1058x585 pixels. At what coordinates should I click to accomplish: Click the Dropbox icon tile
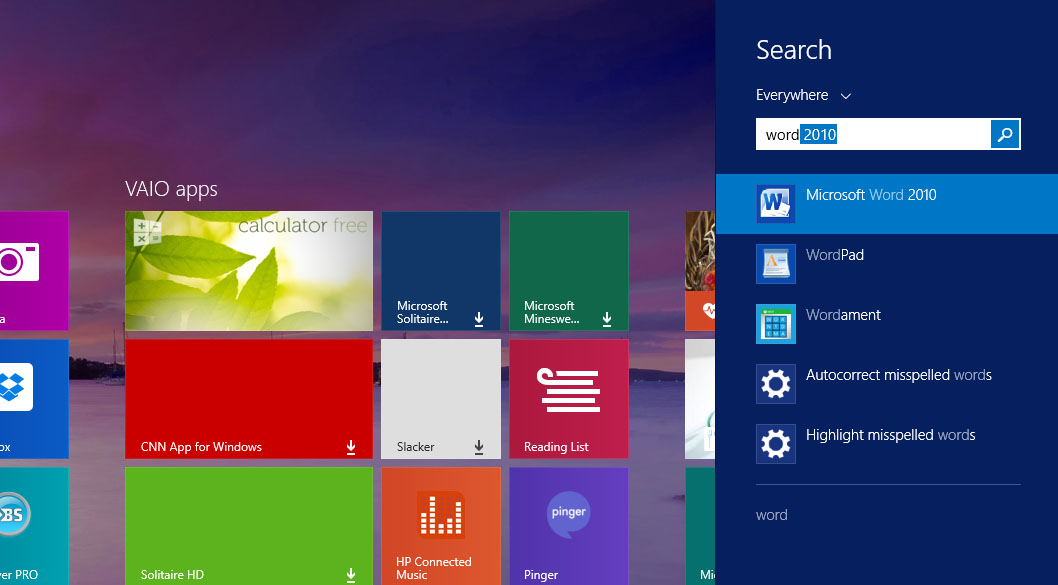[x=34, y=399]
